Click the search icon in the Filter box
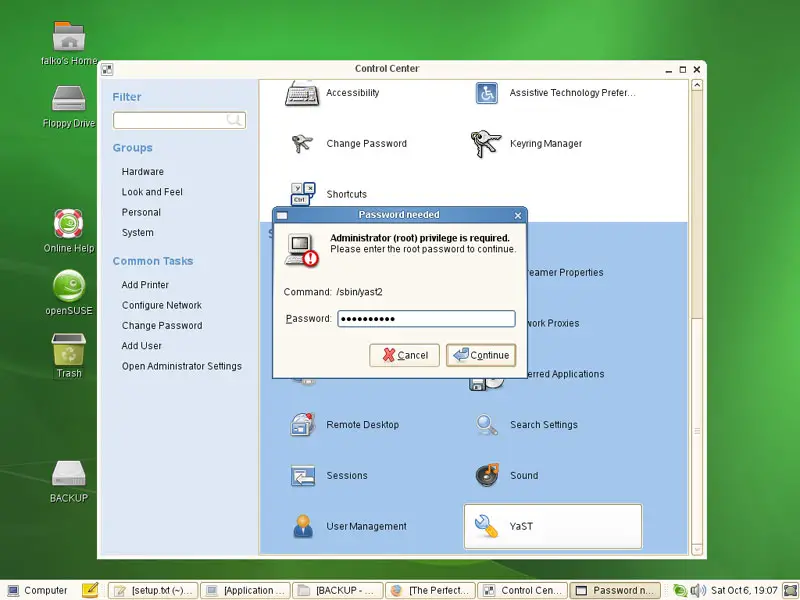This screenshot has width=800, height=600. (234, 120)
